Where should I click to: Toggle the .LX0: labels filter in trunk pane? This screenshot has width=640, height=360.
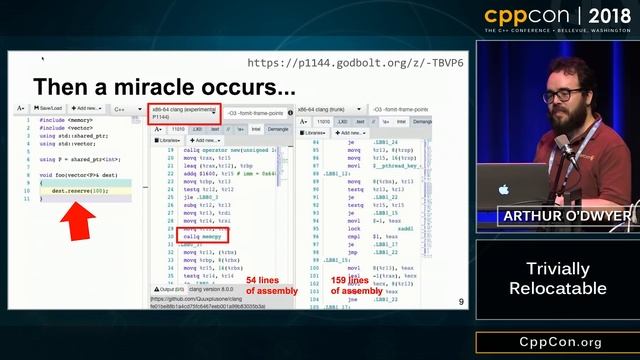pos(342,122)
